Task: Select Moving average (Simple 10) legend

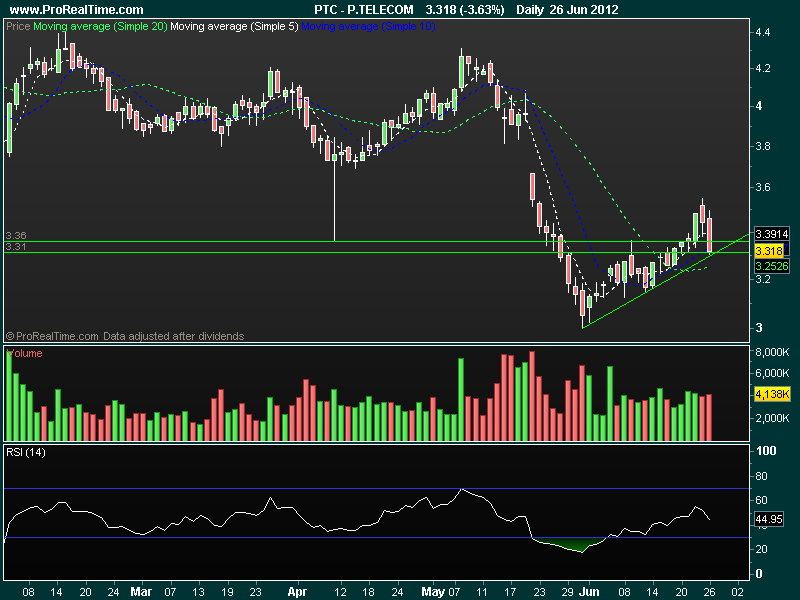Action: tap(368, 26)
